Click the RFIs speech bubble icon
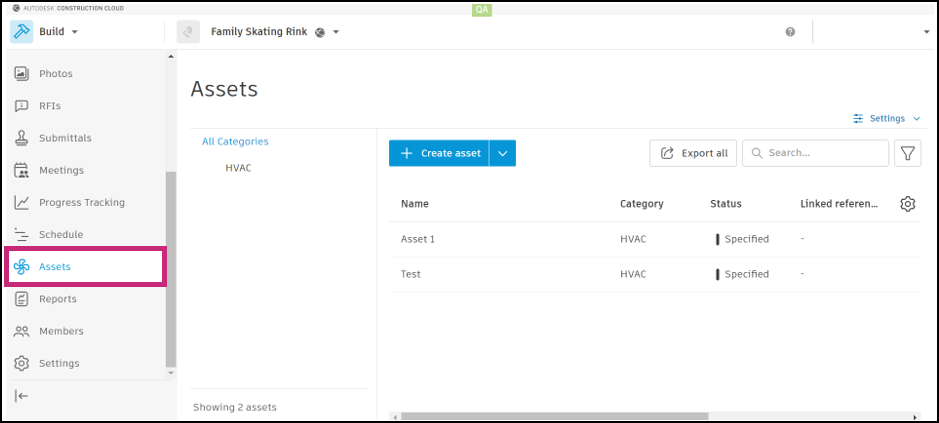Screen dimensions: 939x423 [x=21, y=106]
